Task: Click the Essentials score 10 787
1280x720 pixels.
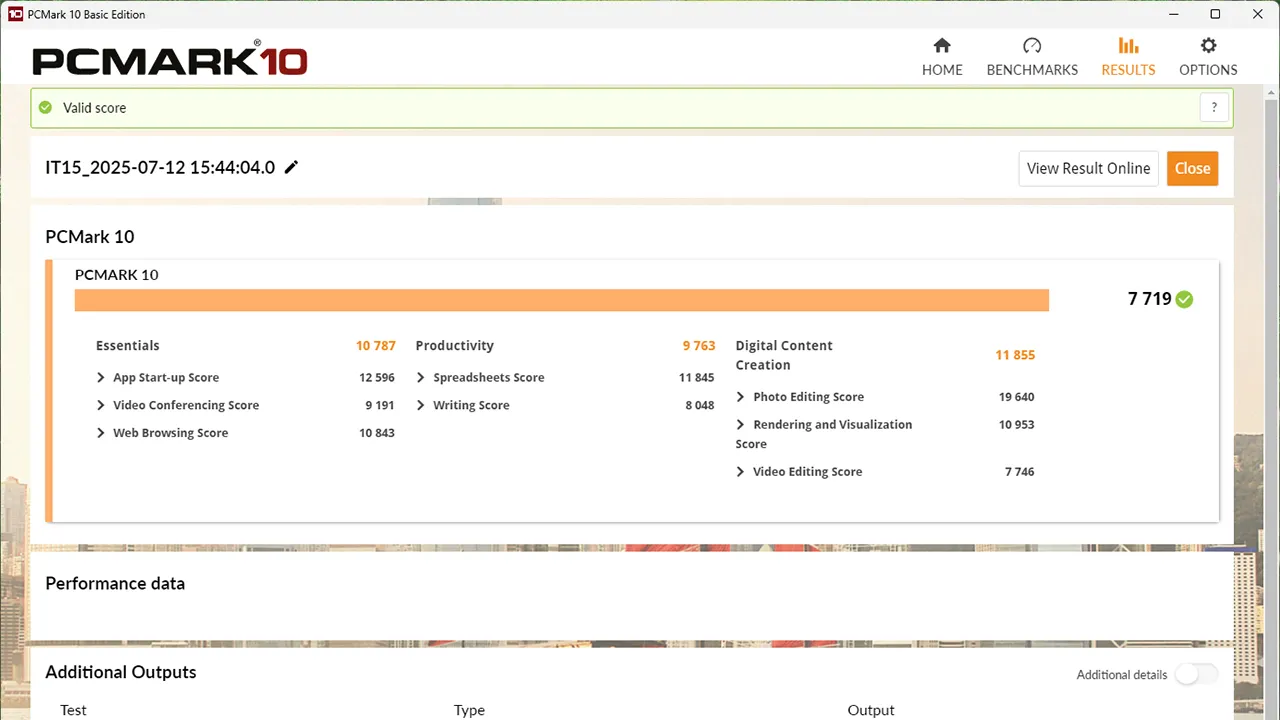Action: 376,346
